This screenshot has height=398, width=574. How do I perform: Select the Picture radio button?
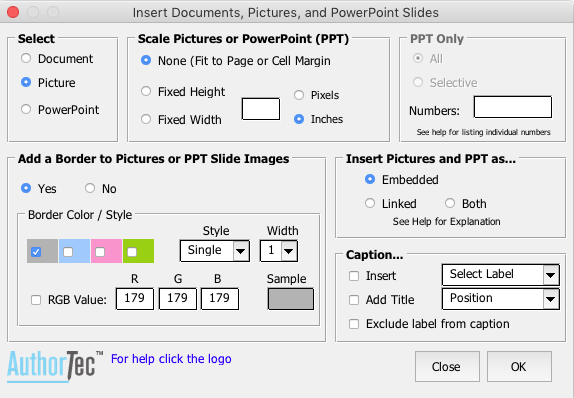[x=26, y=82]
